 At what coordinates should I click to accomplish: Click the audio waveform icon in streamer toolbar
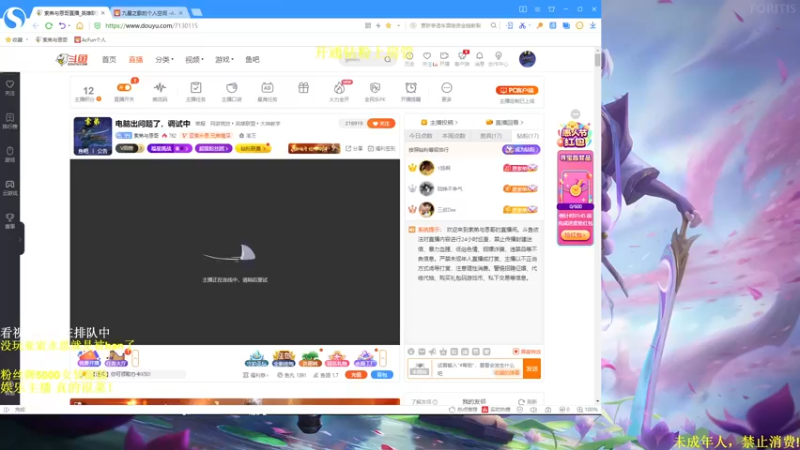tap(160, 88)
